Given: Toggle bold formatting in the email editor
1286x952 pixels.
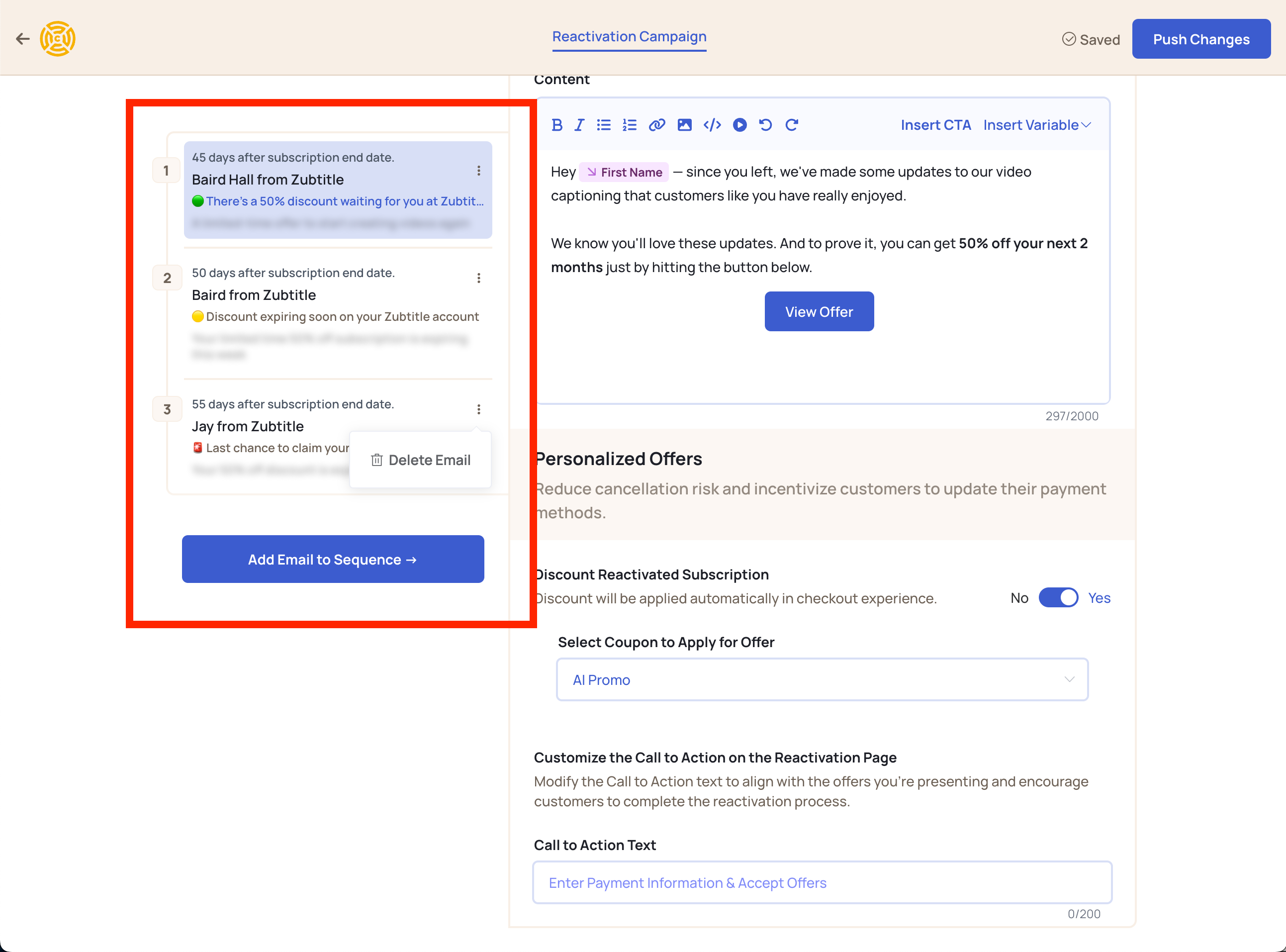Looking at the screenshot, I should click(556, 124).
